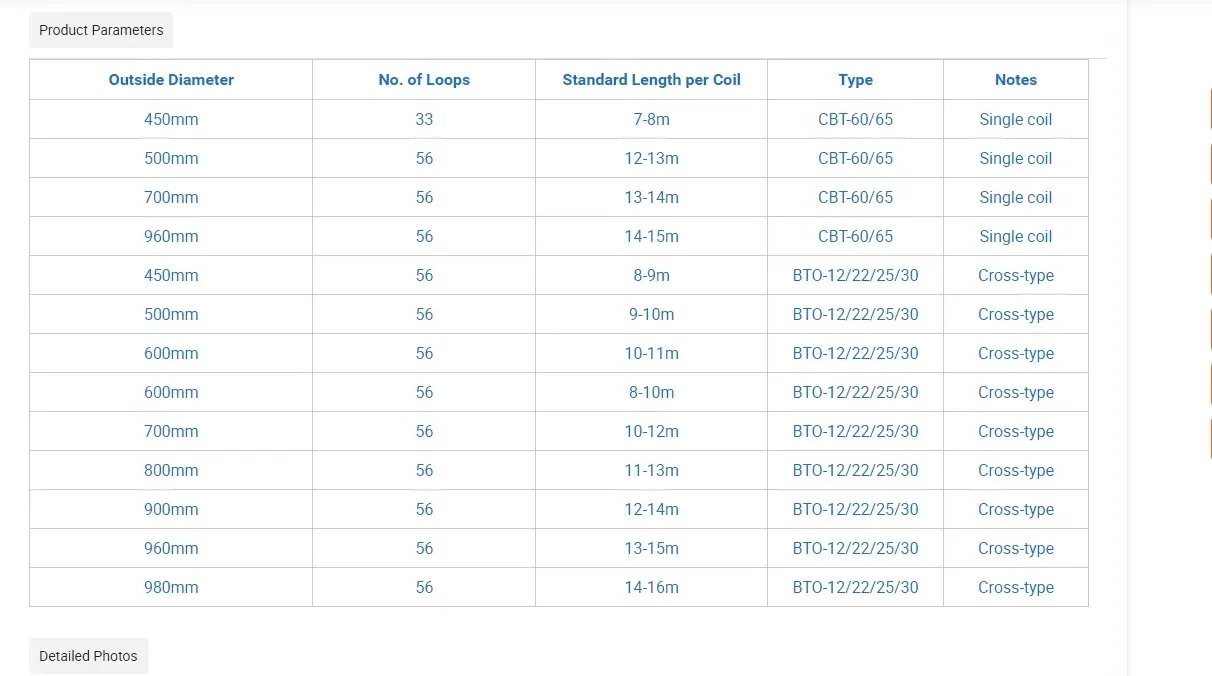The image size is (1212, 676).
Task: Click the Detailed Photos section label
Action: pyautogui.click(x=88, y=656)
